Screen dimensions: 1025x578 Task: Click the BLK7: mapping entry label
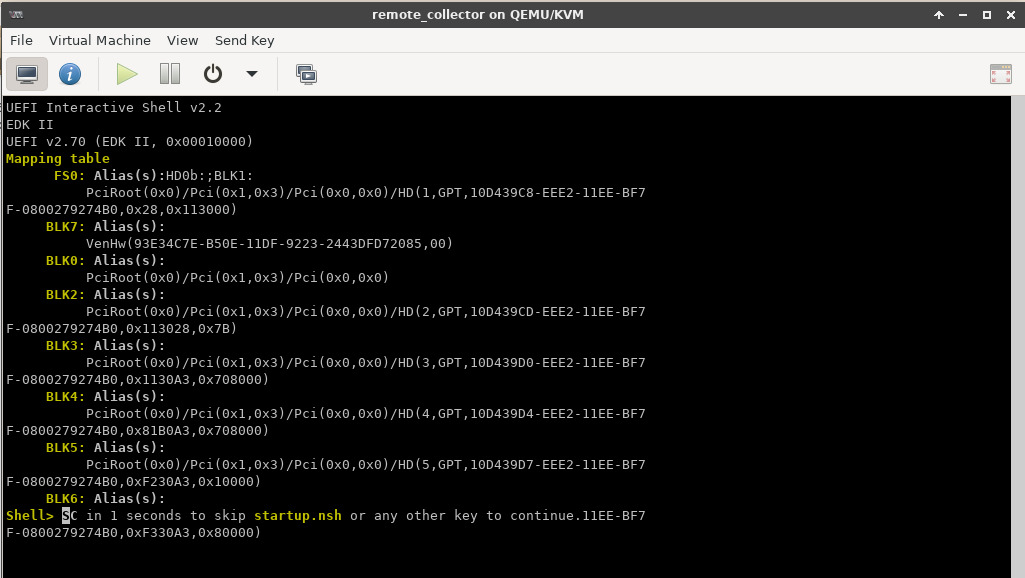point(65,226)
